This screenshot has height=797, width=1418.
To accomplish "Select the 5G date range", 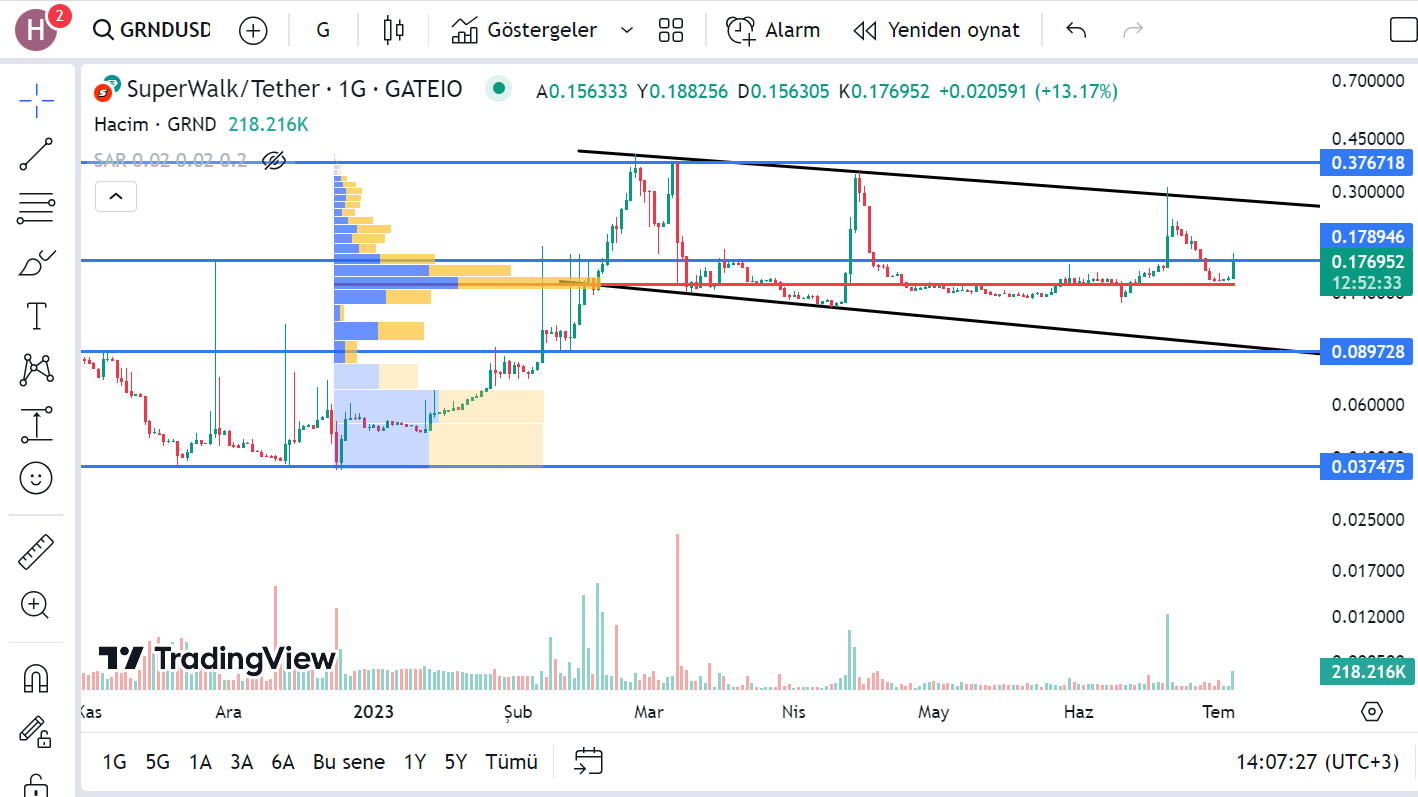I will tap(158, 762).
